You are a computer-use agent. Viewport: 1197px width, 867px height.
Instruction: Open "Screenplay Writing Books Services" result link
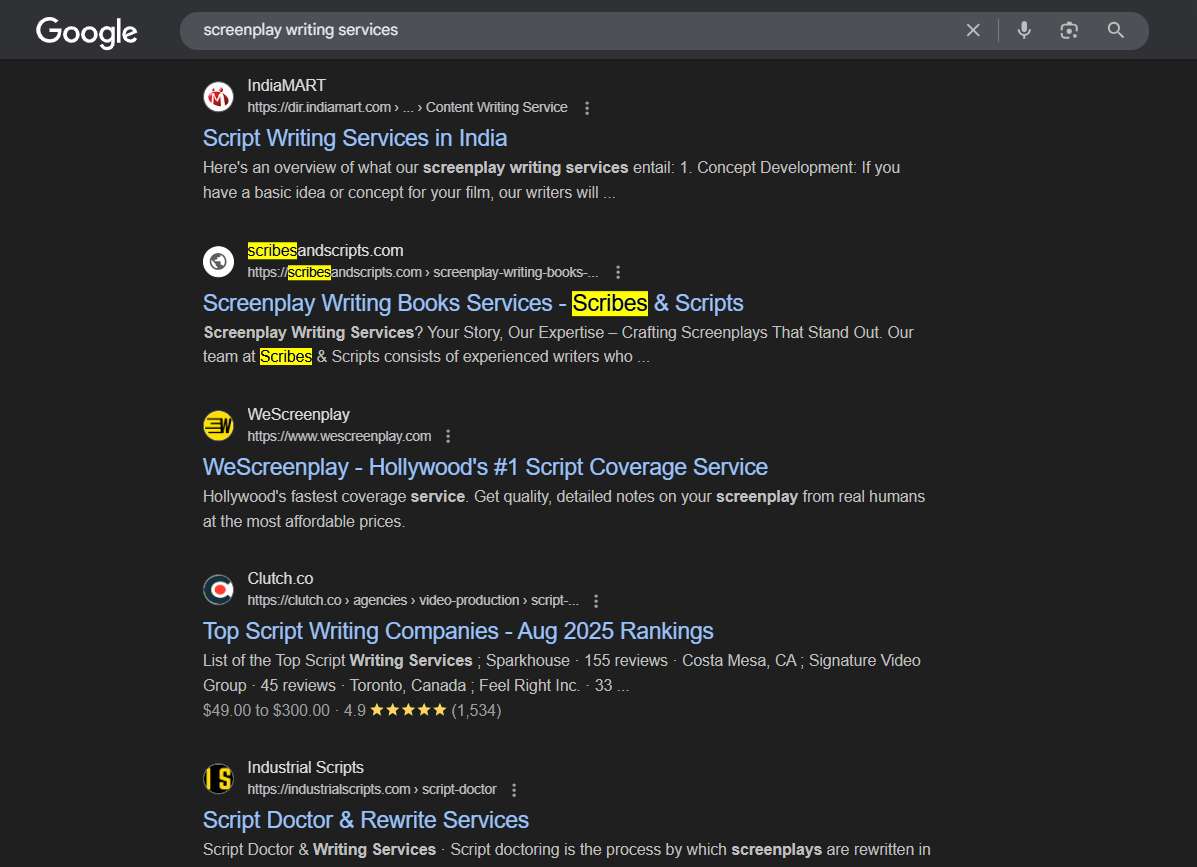pos(473,303)
